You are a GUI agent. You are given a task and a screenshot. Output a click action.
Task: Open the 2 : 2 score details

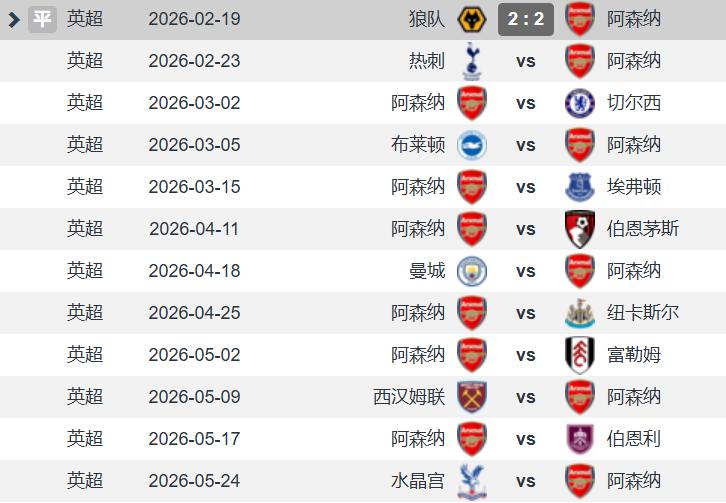[x=526, y=19]
